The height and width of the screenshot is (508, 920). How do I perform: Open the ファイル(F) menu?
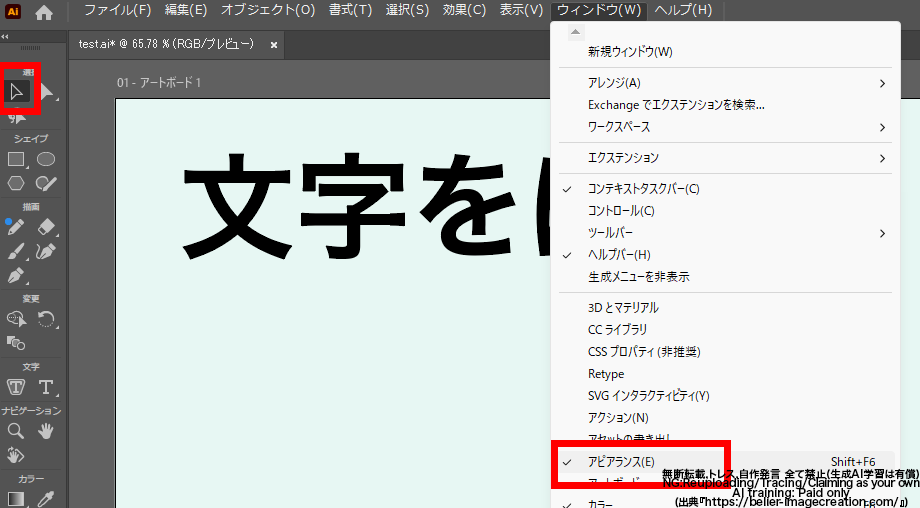pos(117,10)
